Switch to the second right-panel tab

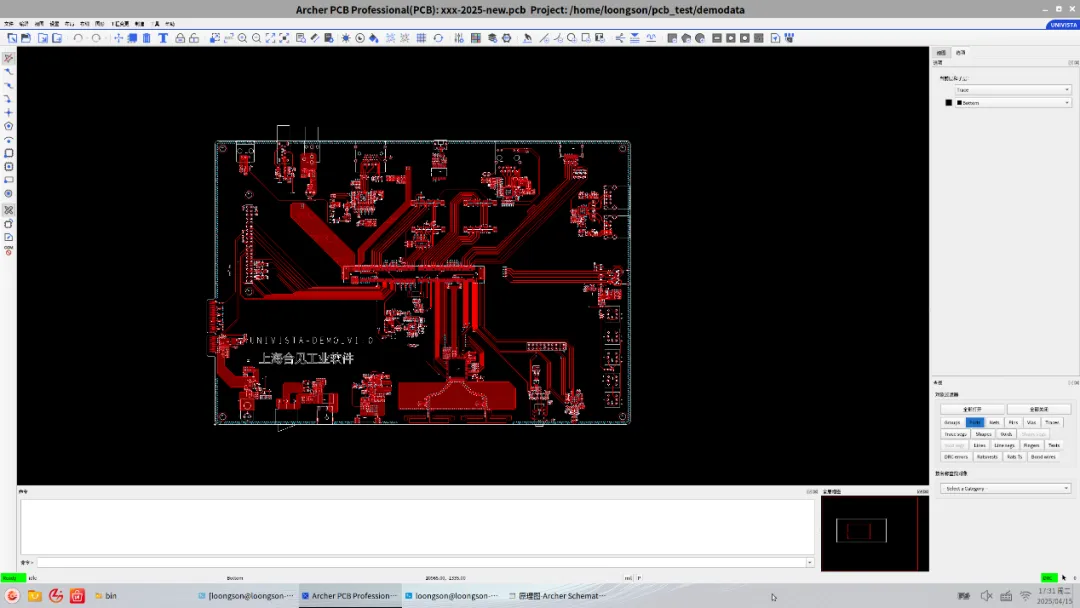pos(961,52)
